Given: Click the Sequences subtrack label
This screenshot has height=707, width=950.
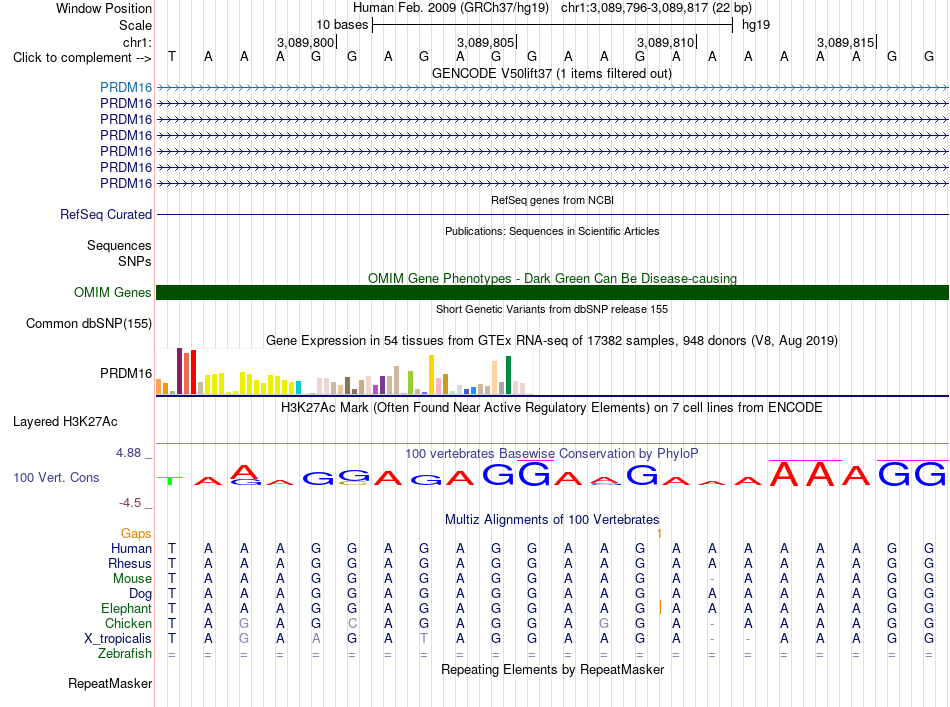Looking at the screenshot, I should (x=119, y=245).
